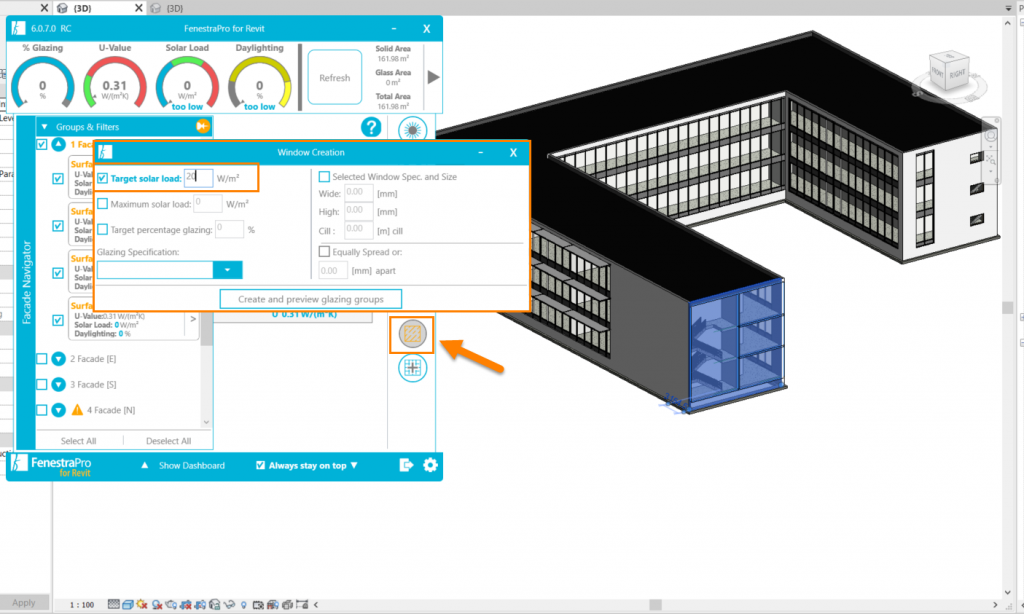Click the Target solar load input field

(x=198, y=178)
